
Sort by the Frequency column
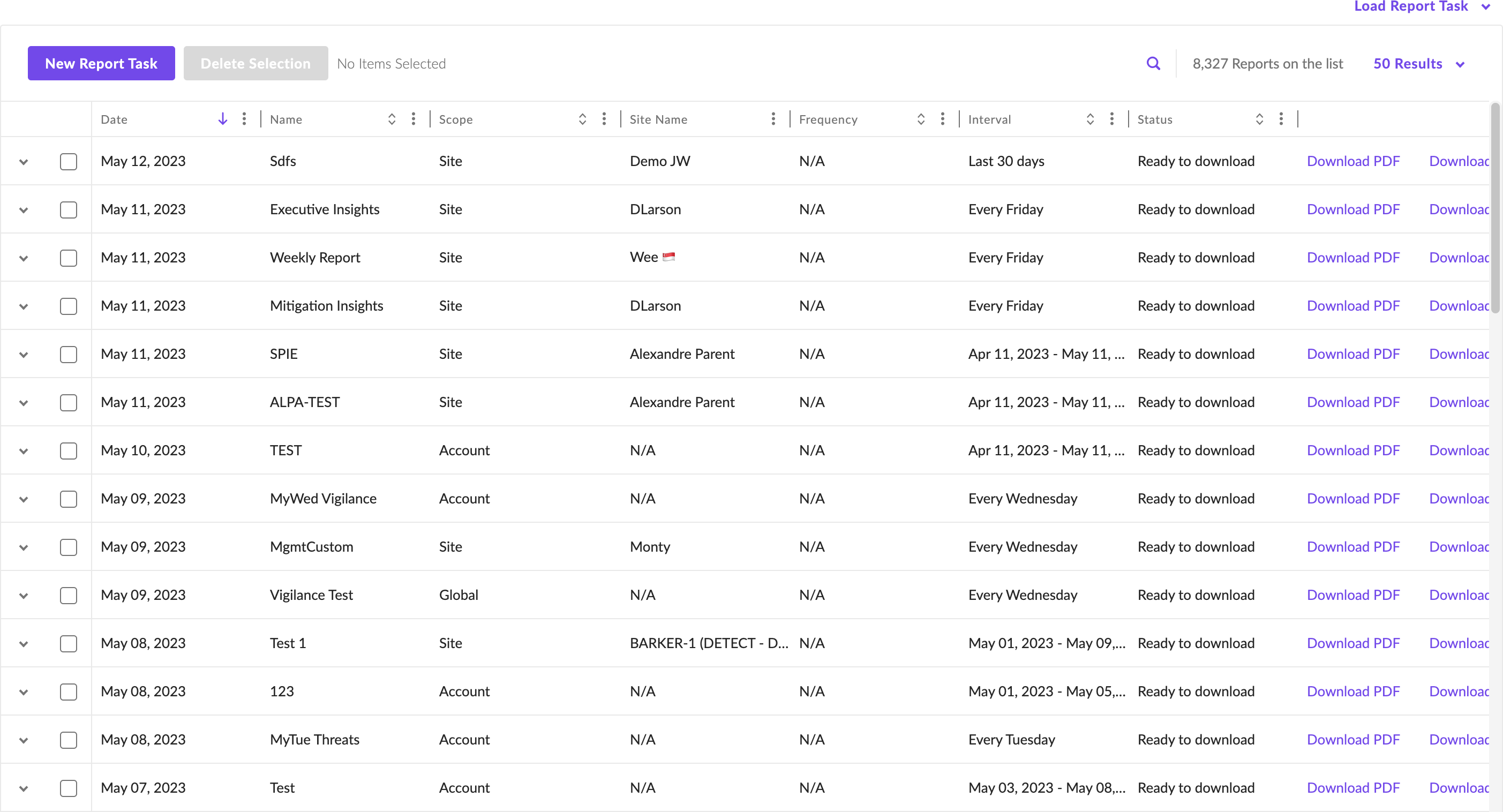pos(921,119)
